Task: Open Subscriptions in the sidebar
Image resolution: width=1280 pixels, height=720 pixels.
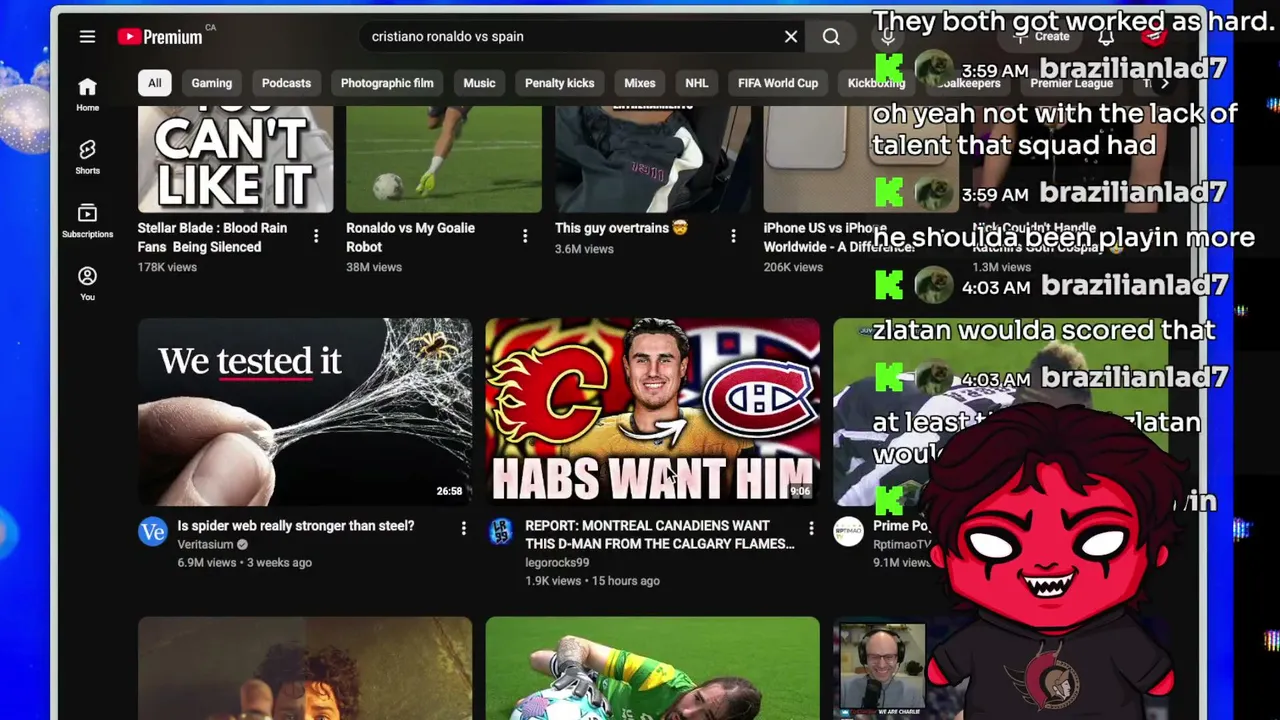Action: click(88, 221)
